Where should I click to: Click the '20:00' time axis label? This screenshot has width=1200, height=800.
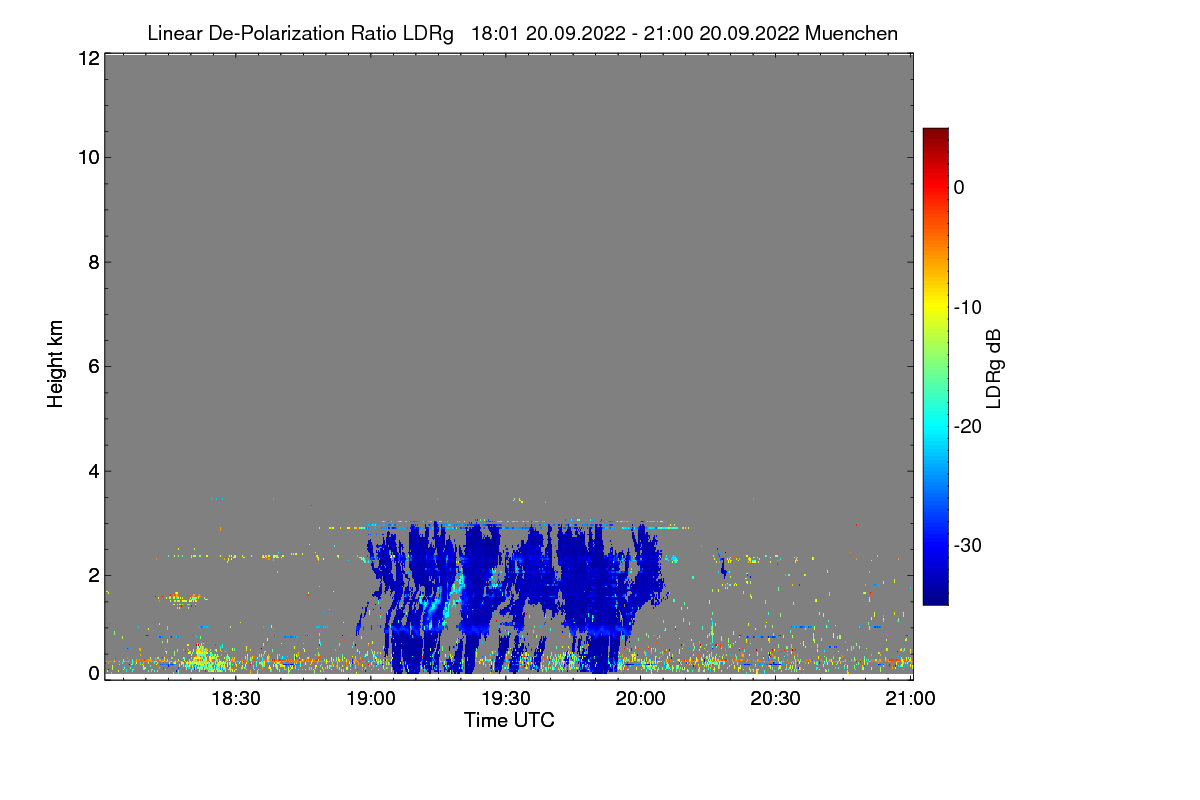(x=641, y=698)
